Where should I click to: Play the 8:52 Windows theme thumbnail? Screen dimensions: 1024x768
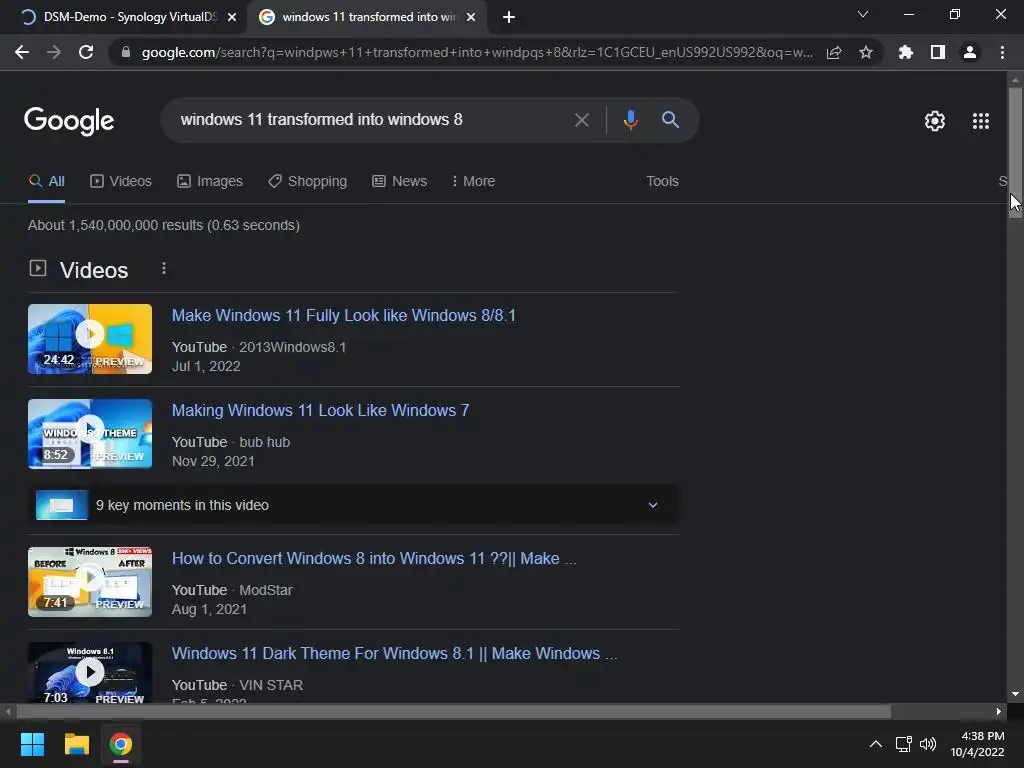click(90, 434)
